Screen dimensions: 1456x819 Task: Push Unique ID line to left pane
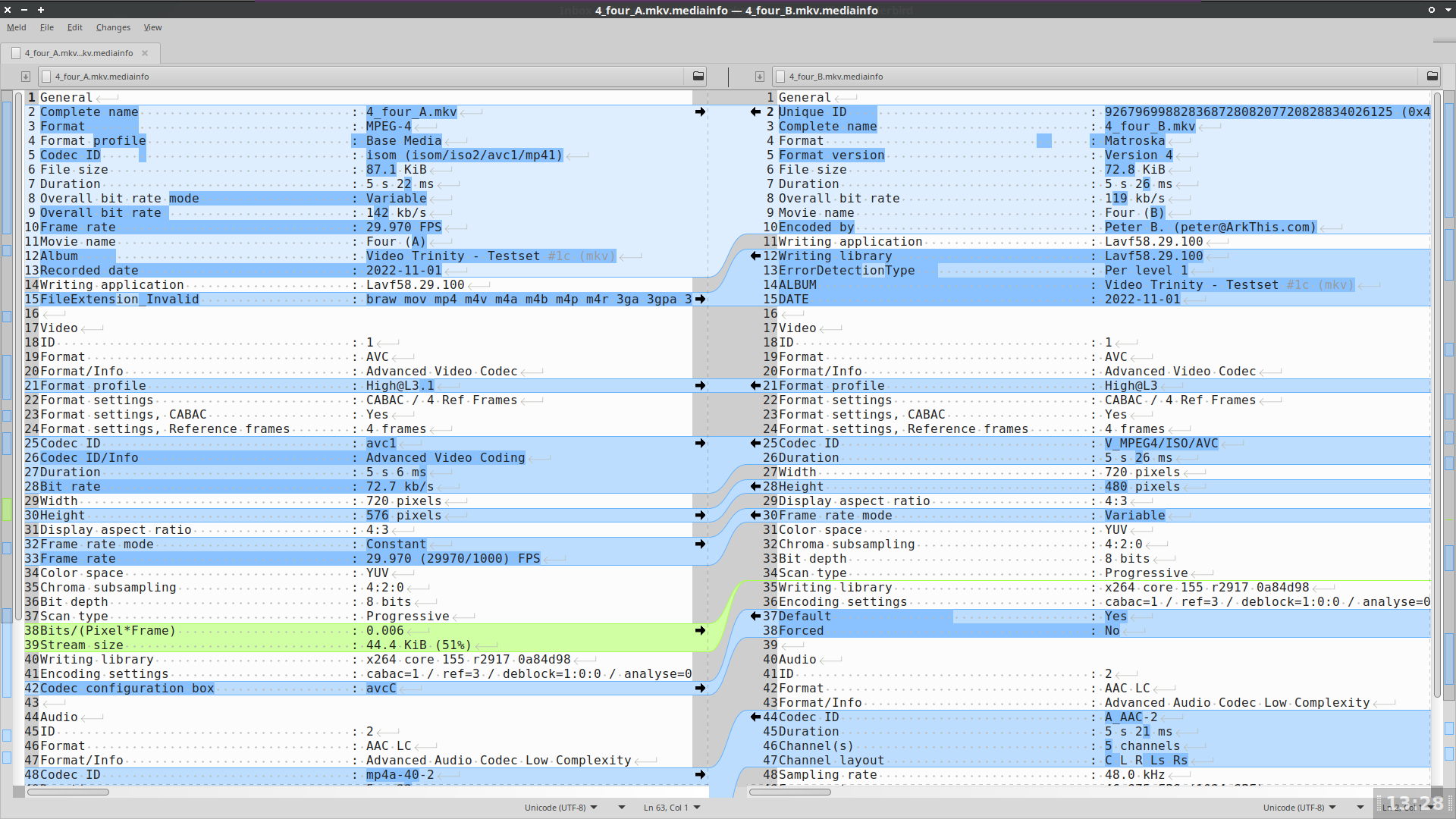(755, 112)
